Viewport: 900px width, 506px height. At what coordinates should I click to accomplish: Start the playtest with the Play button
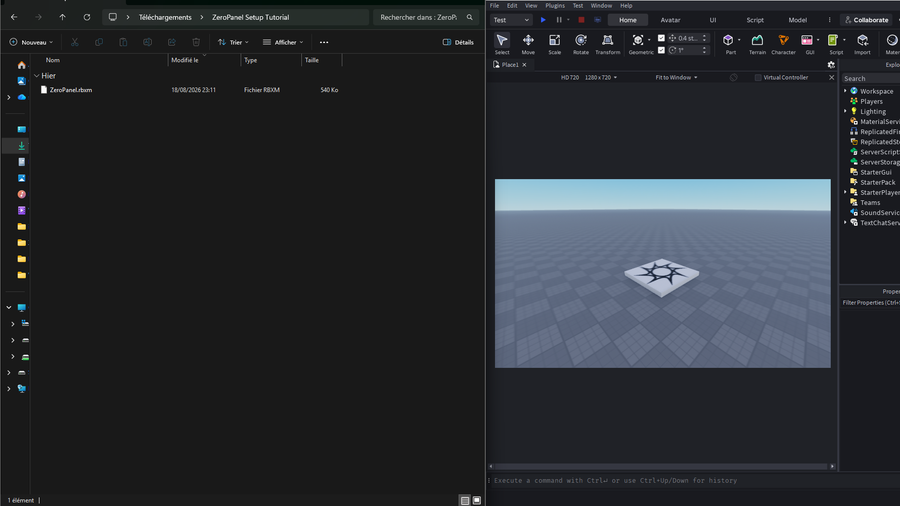click(543, 20)
